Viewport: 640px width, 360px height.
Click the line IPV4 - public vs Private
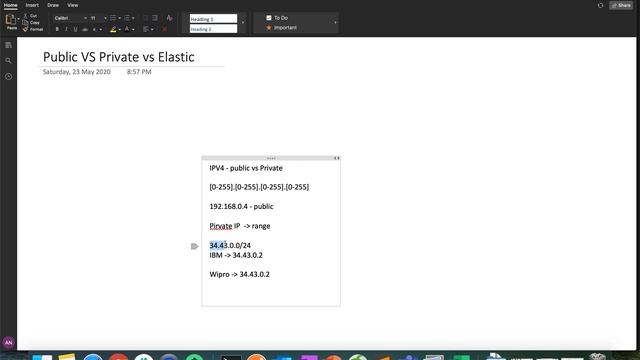(x=246, y=168)
